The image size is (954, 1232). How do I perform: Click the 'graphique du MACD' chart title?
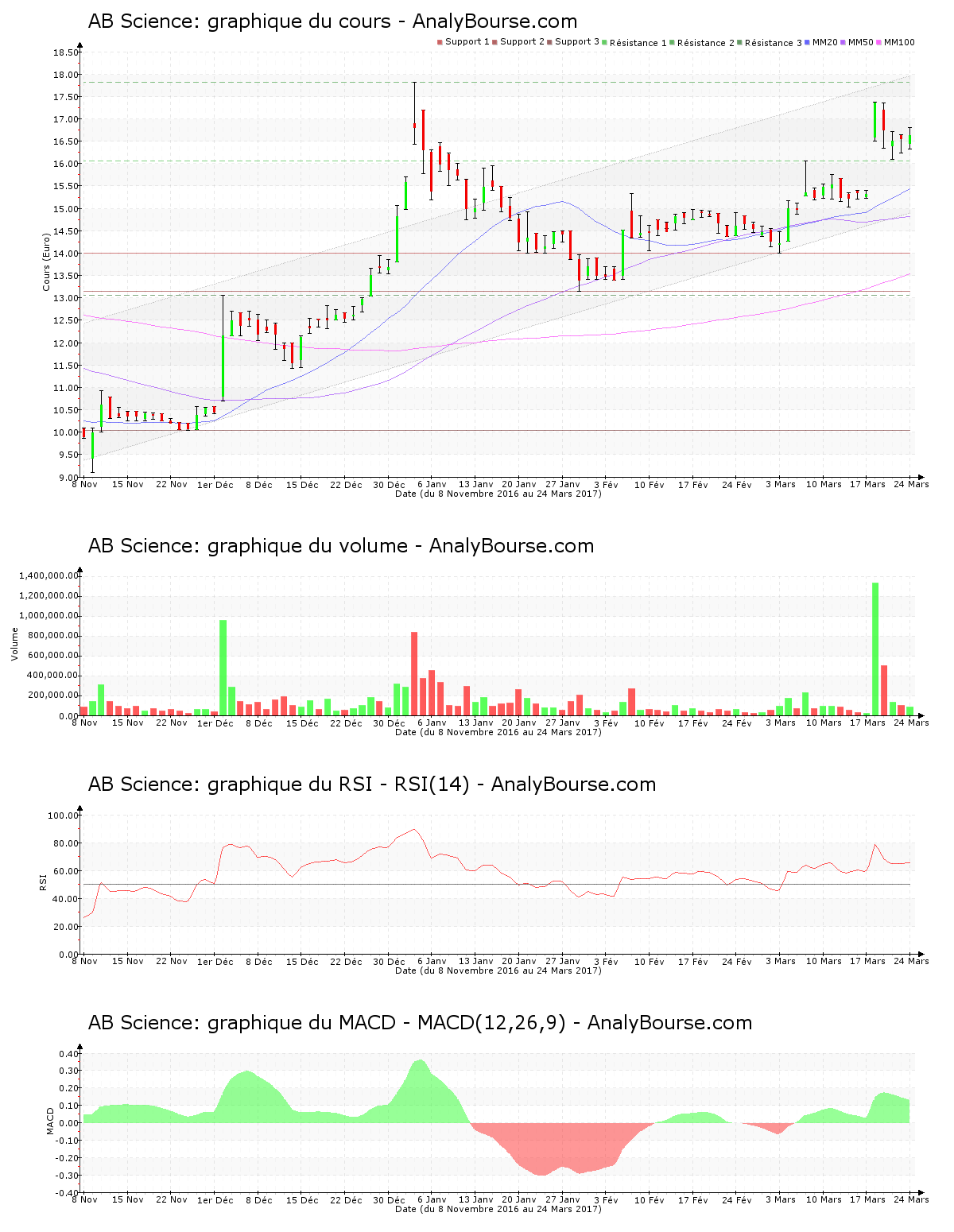(420, 1023)
